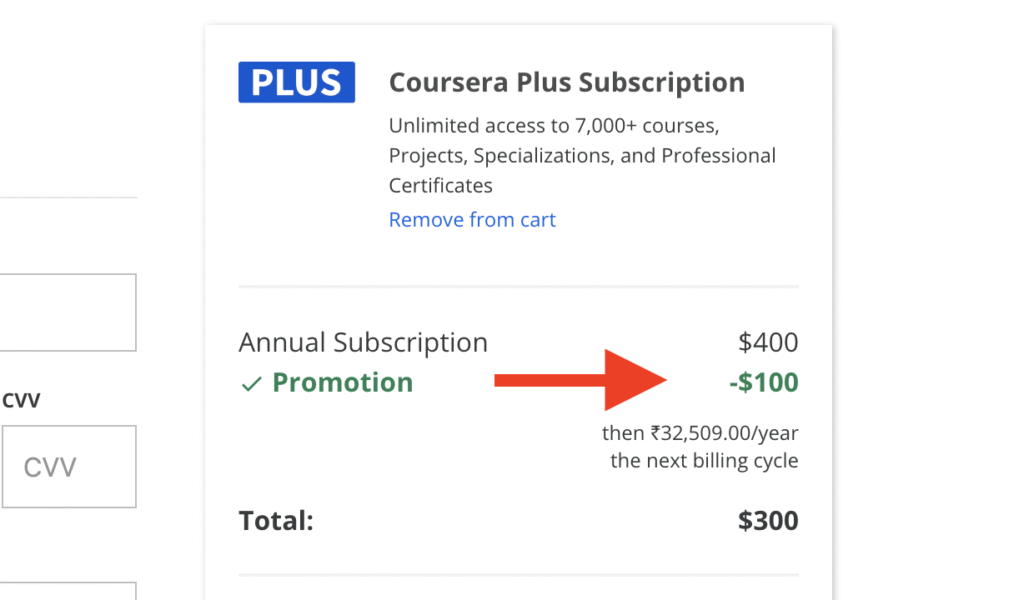
Task: Click the $300 Total amount
Action: 768,520
